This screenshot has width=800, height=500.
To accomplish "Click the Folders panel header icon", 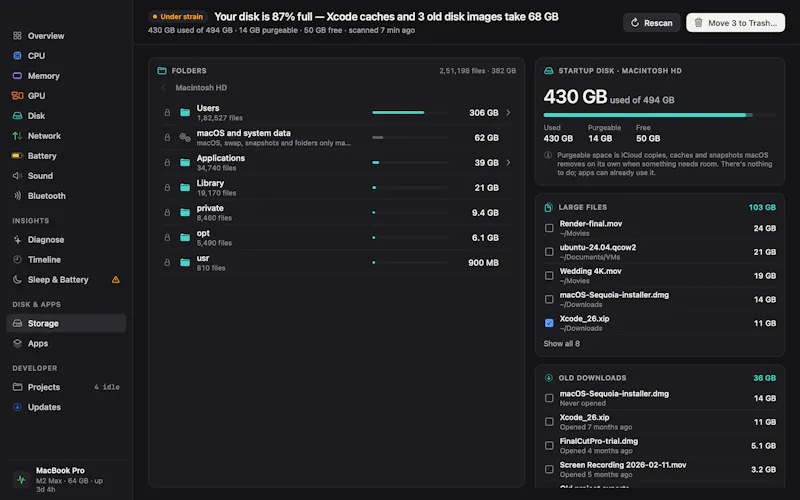I will pos(162,70).
